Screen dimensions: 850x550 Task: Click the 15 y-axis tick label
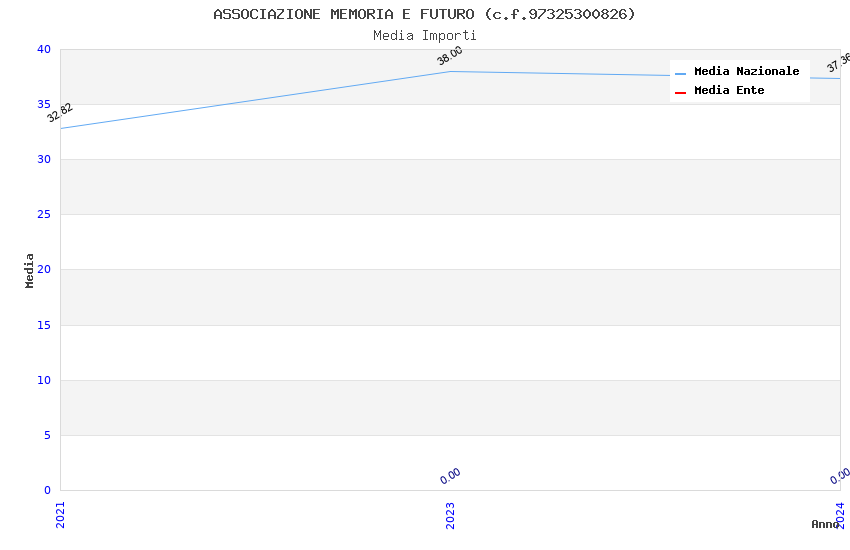tap(43, 325)
